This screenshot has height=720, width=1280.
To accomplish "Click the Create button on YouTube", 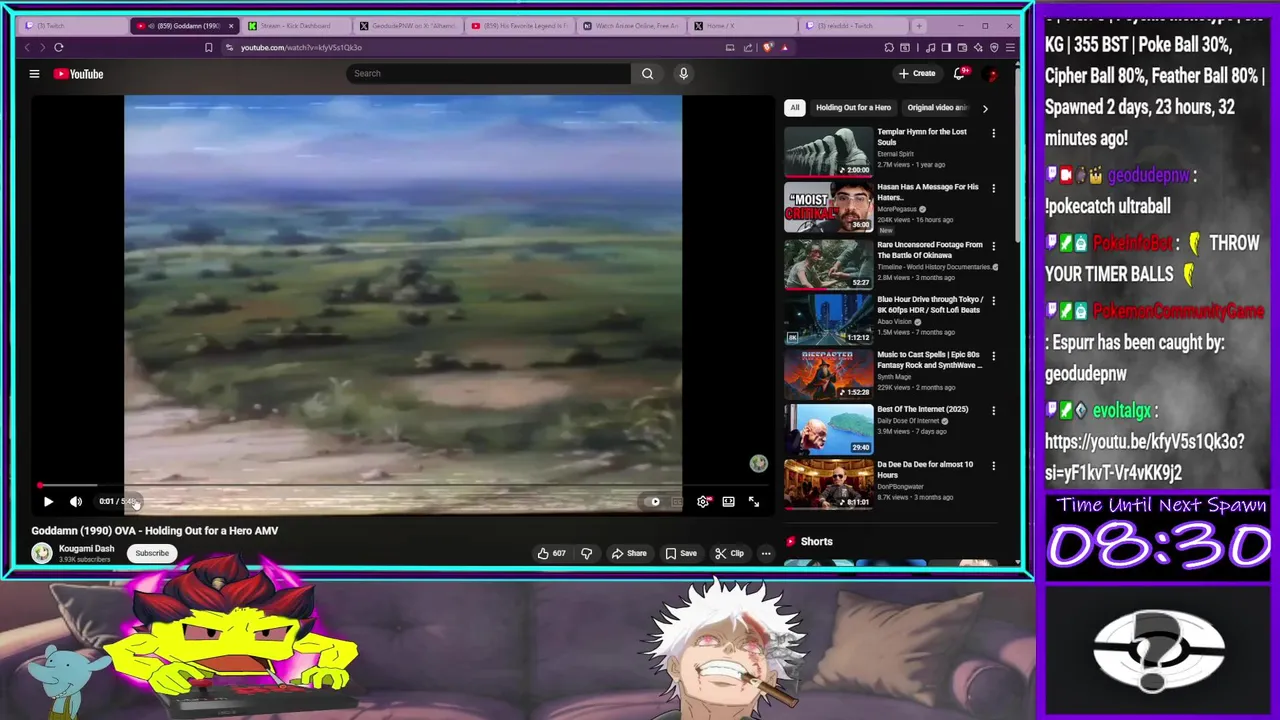I will pos(917,73).
